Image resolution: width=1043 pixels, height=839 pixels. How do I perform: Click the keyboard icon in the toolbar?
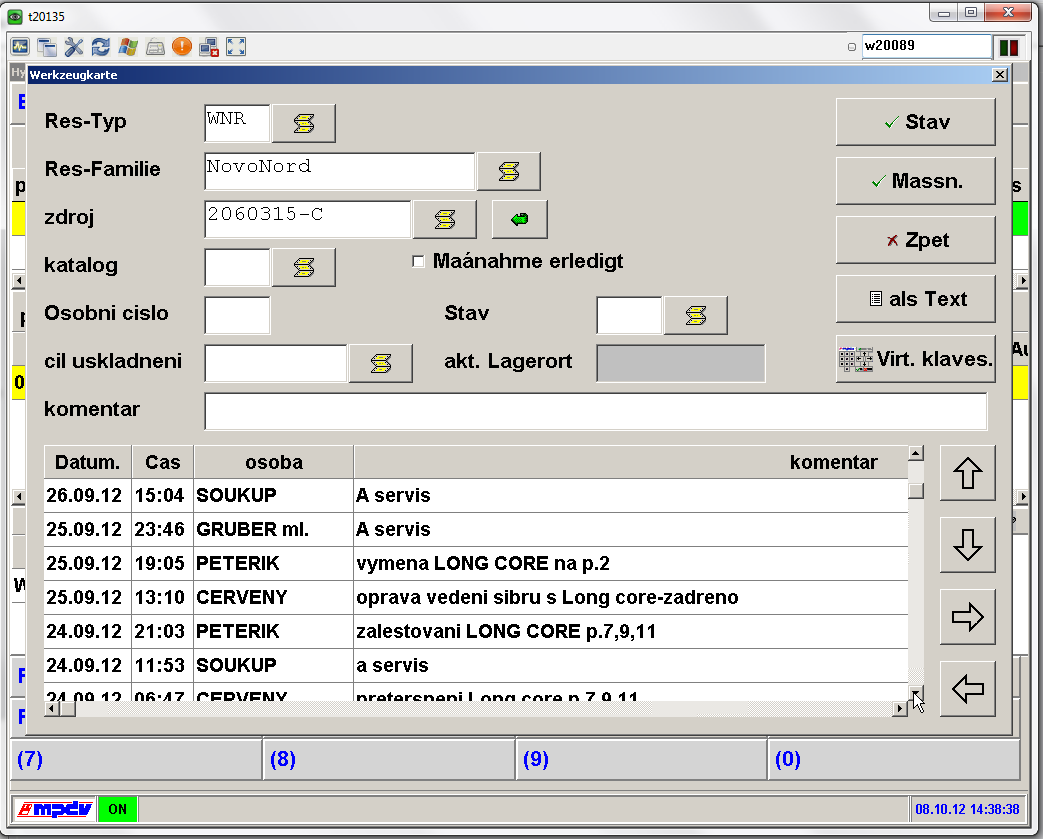click(155, 47)
